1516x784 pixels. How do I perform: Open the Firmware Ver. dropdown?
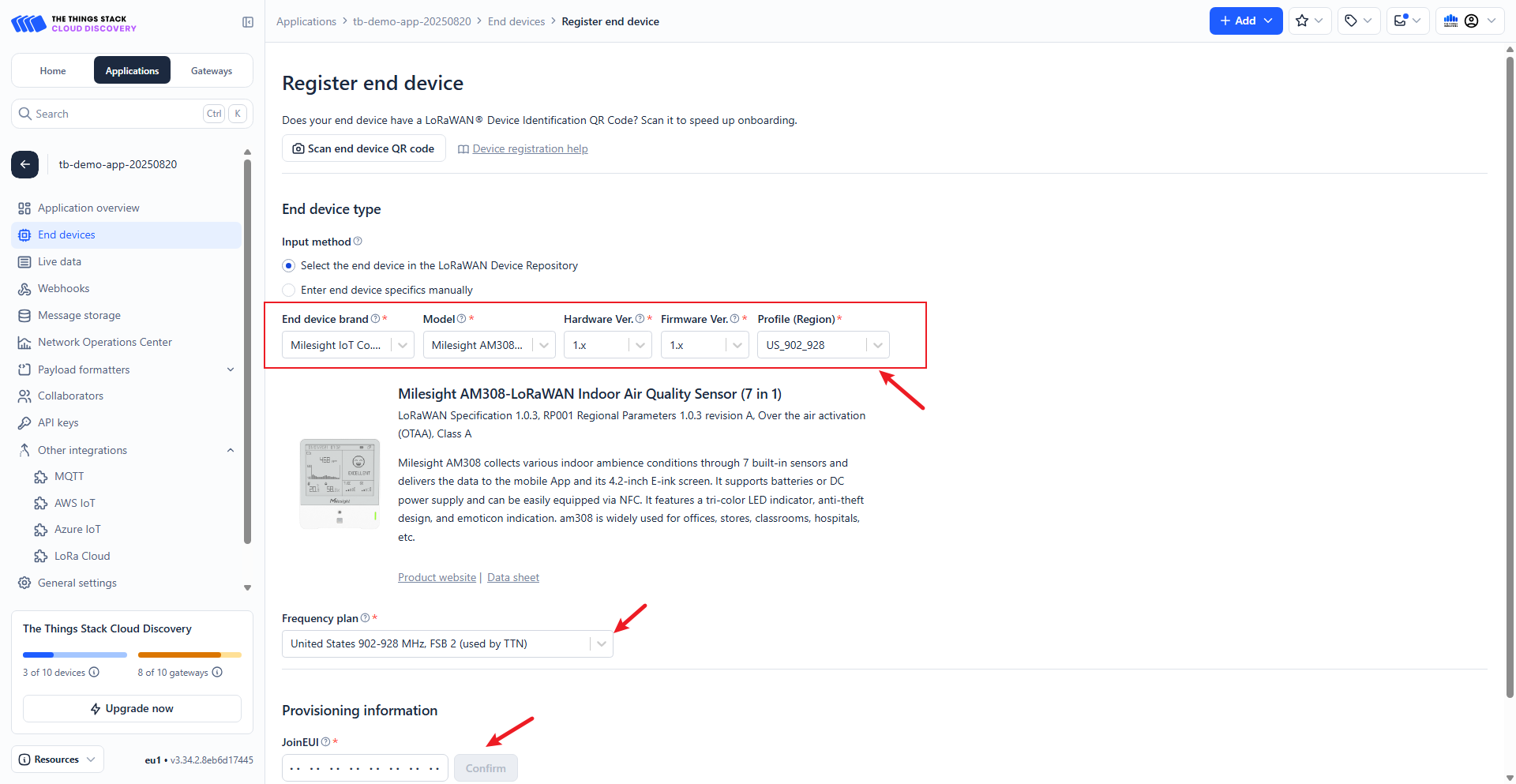point(705,345)
